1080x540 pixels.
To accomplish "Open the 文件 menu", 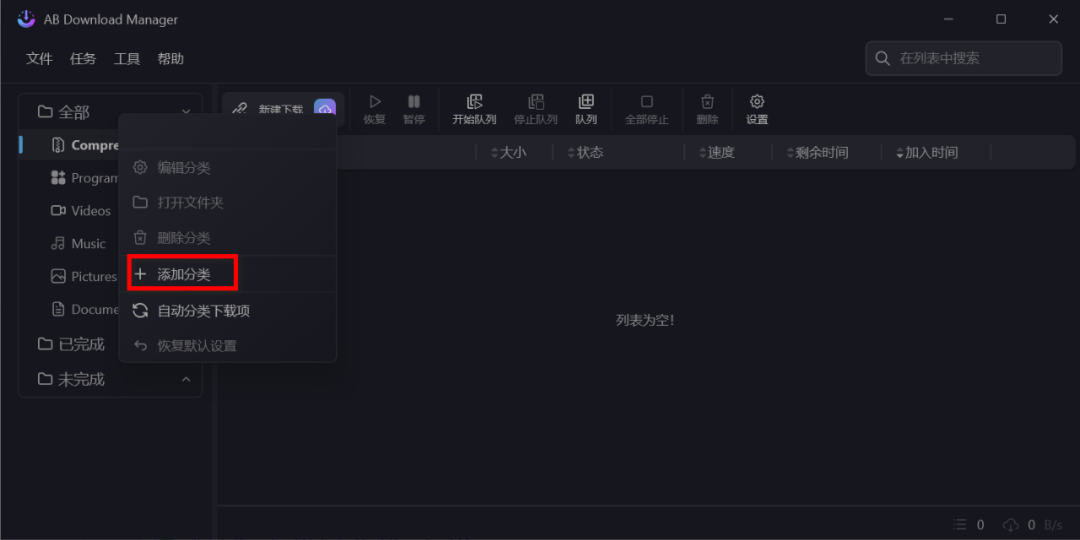I will [x=39, y=59].
